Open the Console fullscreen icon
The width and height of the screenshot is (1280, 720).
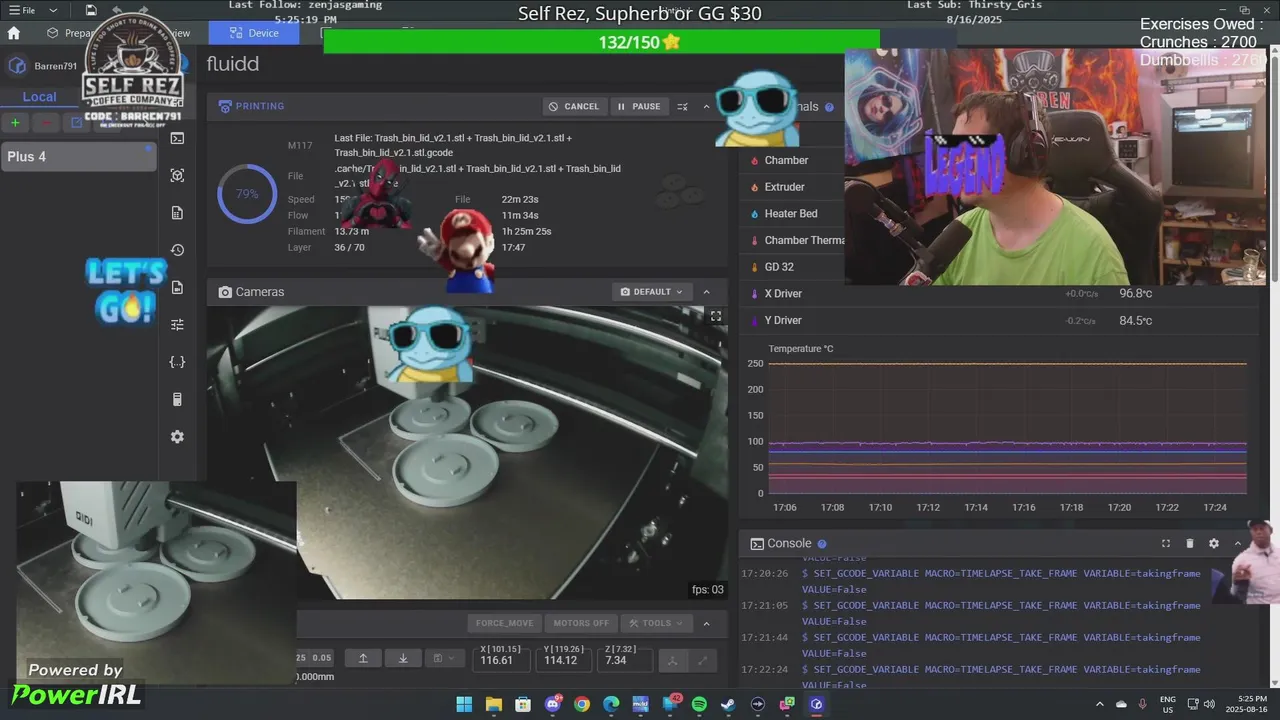click(x=1165, y=543)
